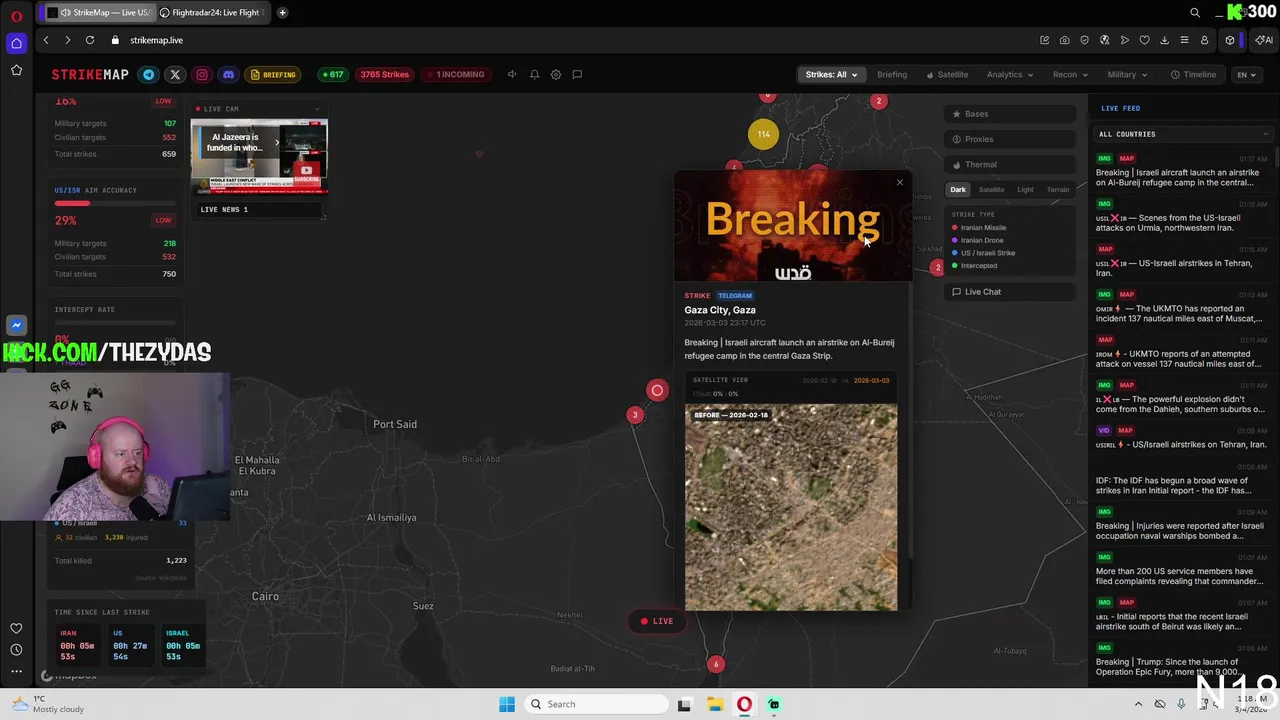This screenshot has height=720, width=1280.
Task: Open notifications bell in StrikeMap header
Action: tap(534, 74)
